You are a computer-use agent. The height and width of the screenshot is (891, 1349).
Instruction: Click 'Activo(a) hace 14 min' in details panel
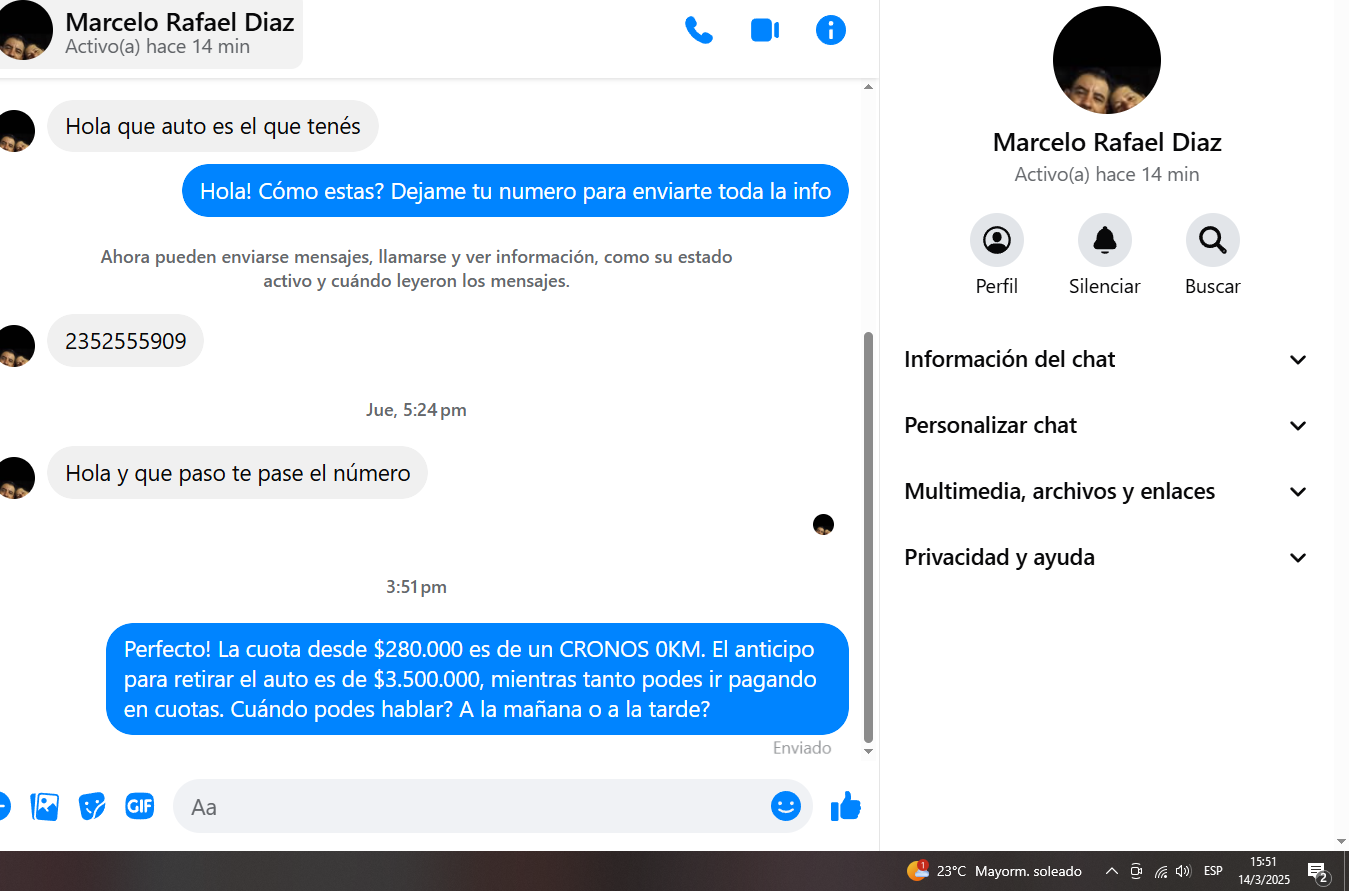click(x=1107, y=174)
